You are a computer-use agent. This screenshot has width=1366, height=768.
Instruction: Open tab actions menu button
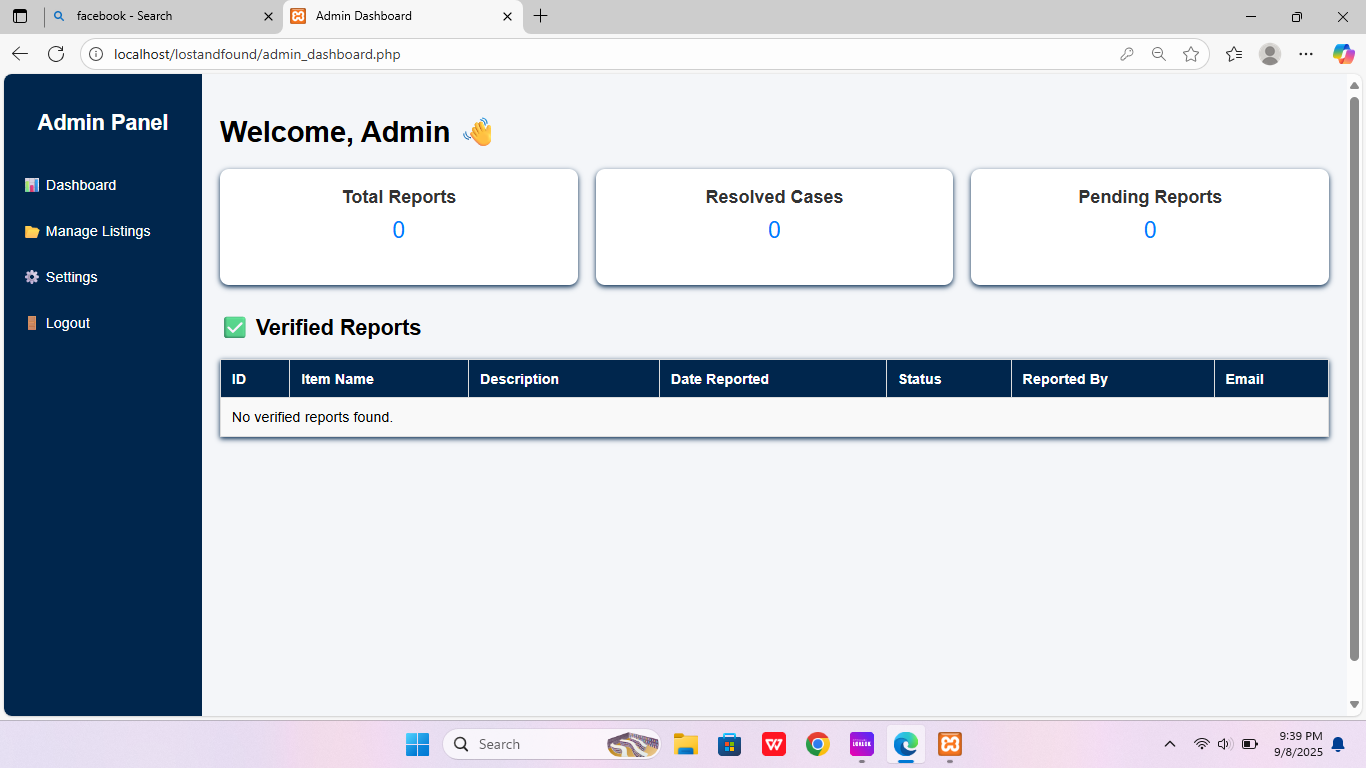(x=20, y=16)
